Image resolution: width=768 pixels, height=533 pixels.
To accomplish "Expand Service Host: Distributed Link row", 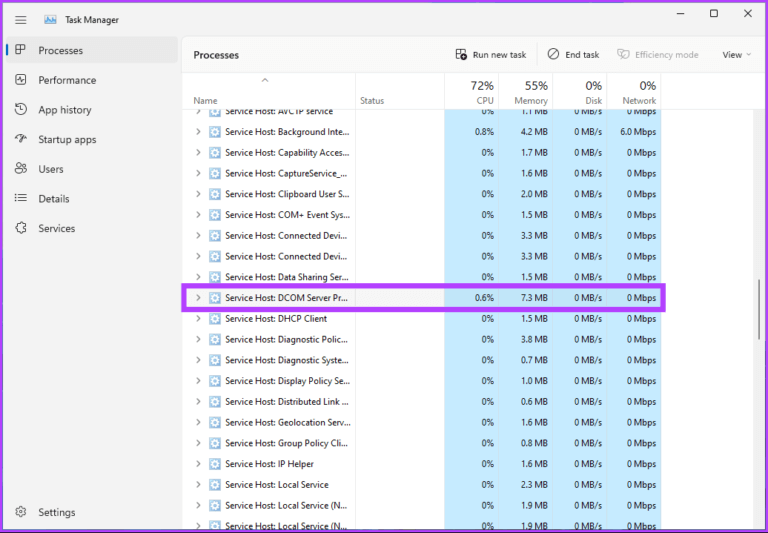I will pos(198,401).
